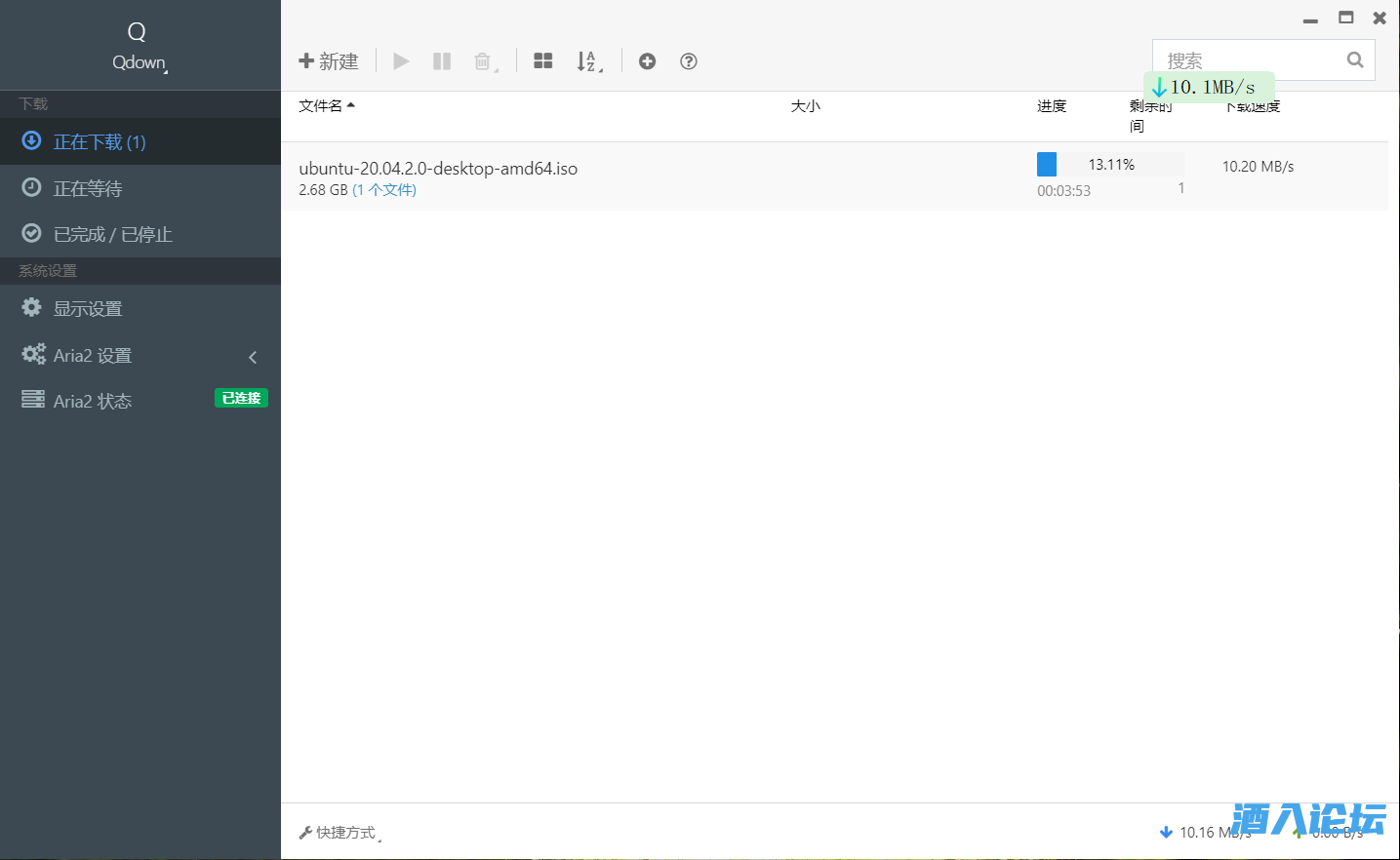Open the shortcuts (快捷方式) menu
Screen dimensions: 1400x860
tap(340, 833)
